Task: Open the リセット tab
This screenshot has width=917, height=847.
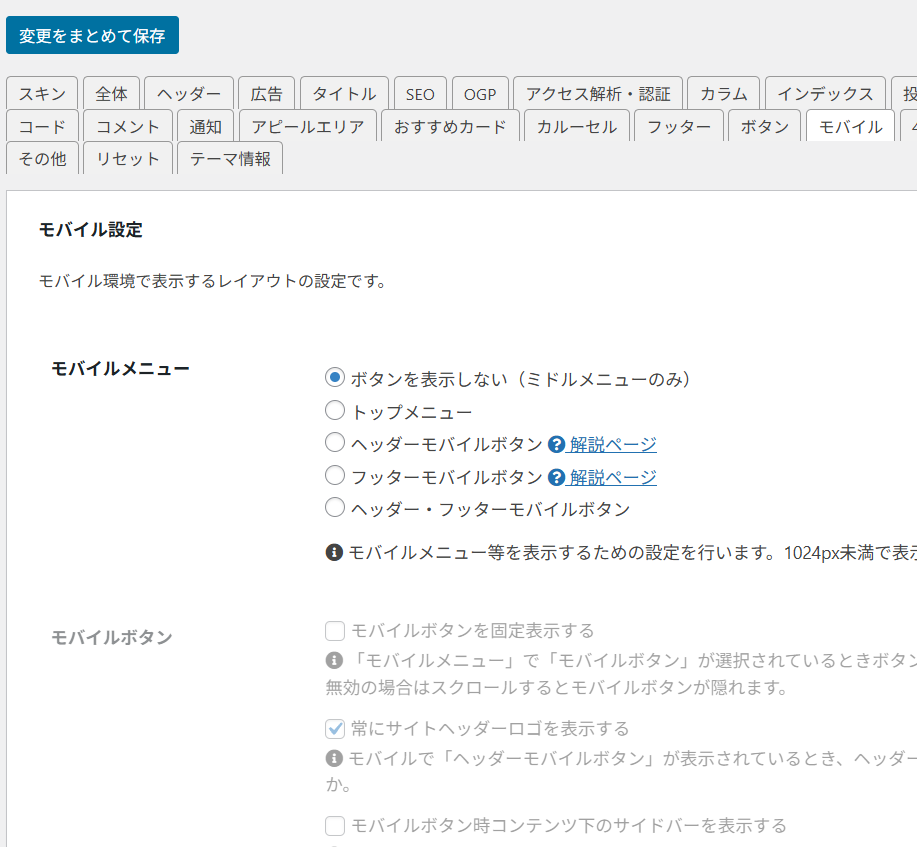Action: click(x=128, y=159)
